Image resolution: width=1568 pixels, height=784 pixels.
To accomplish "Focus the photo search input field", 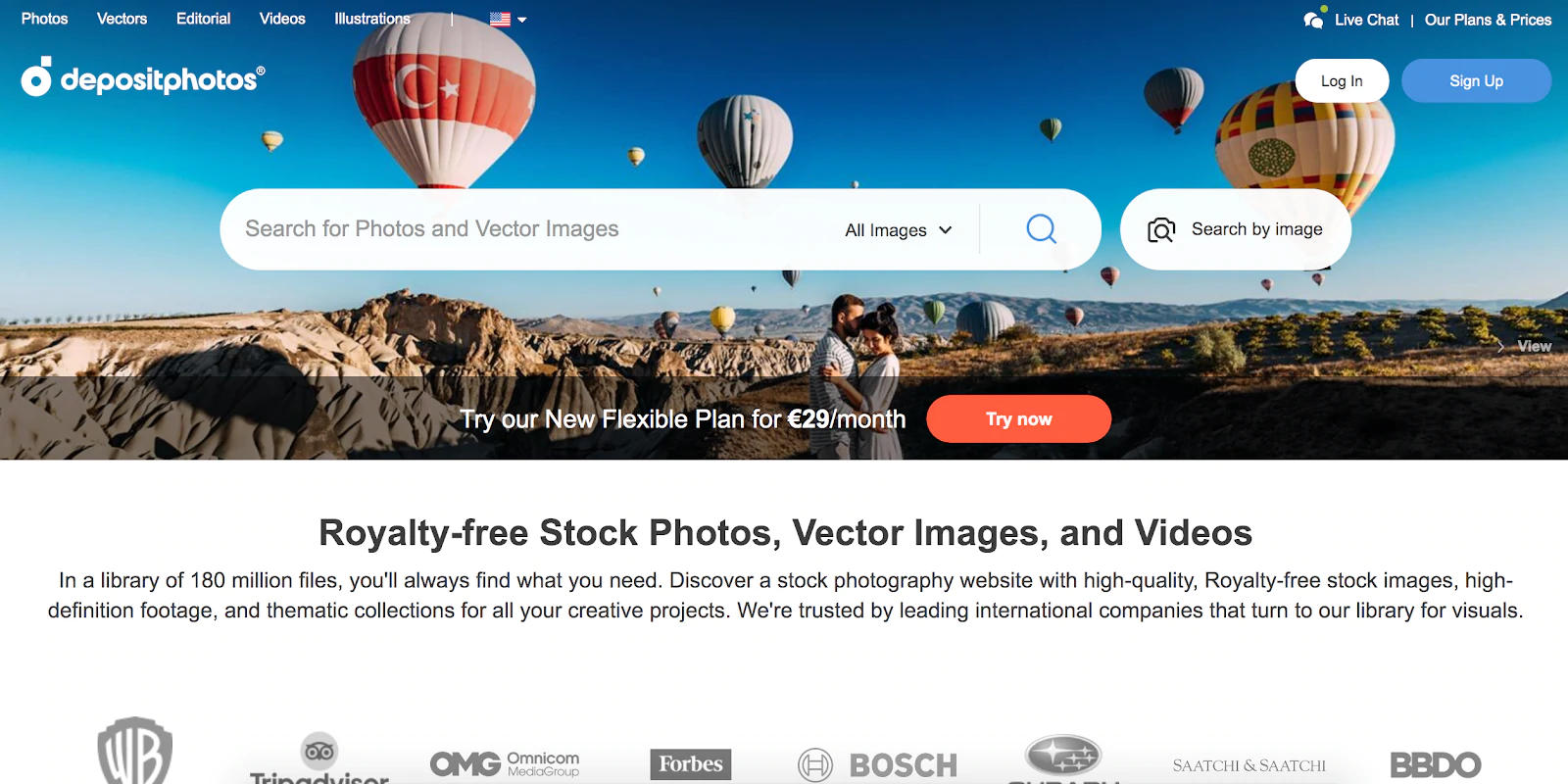I will (529, 229).
